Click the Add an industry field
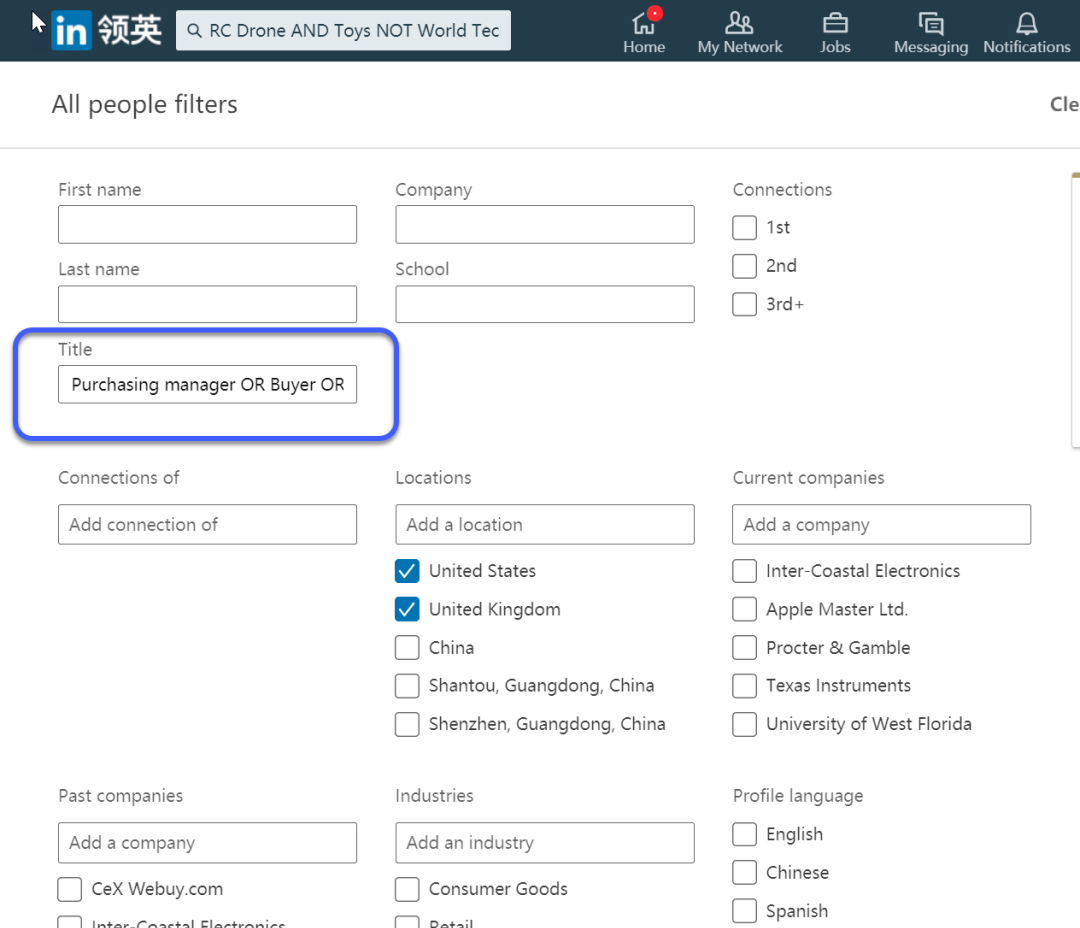 [544, 843]
